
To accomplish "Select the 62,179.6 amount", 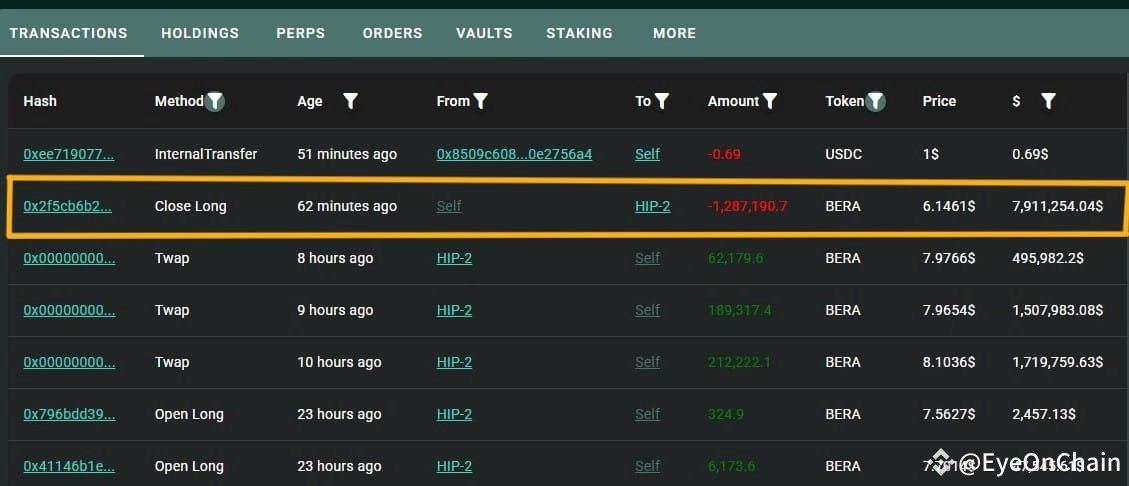I will coord(736,258).
